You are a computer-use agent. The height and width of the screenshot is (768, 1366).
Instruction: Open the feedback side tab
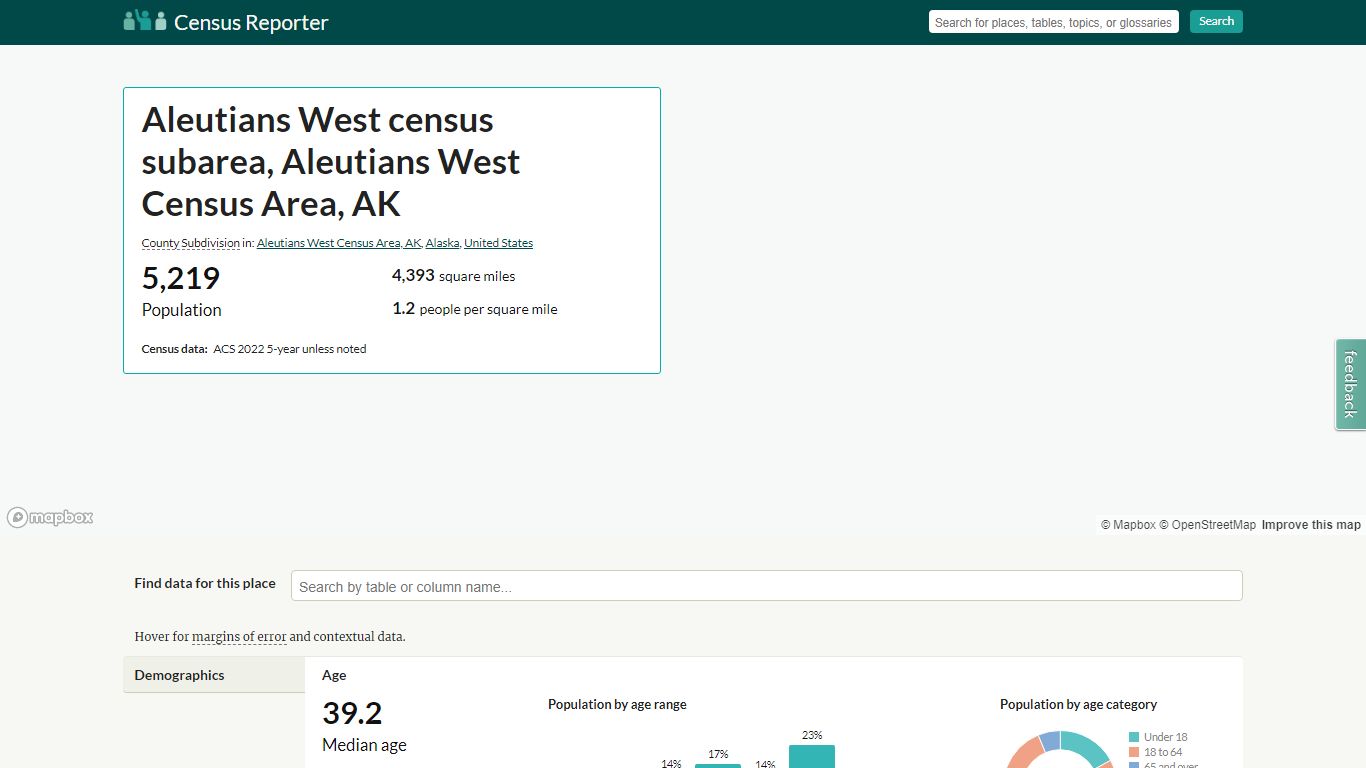[1351, 384]
